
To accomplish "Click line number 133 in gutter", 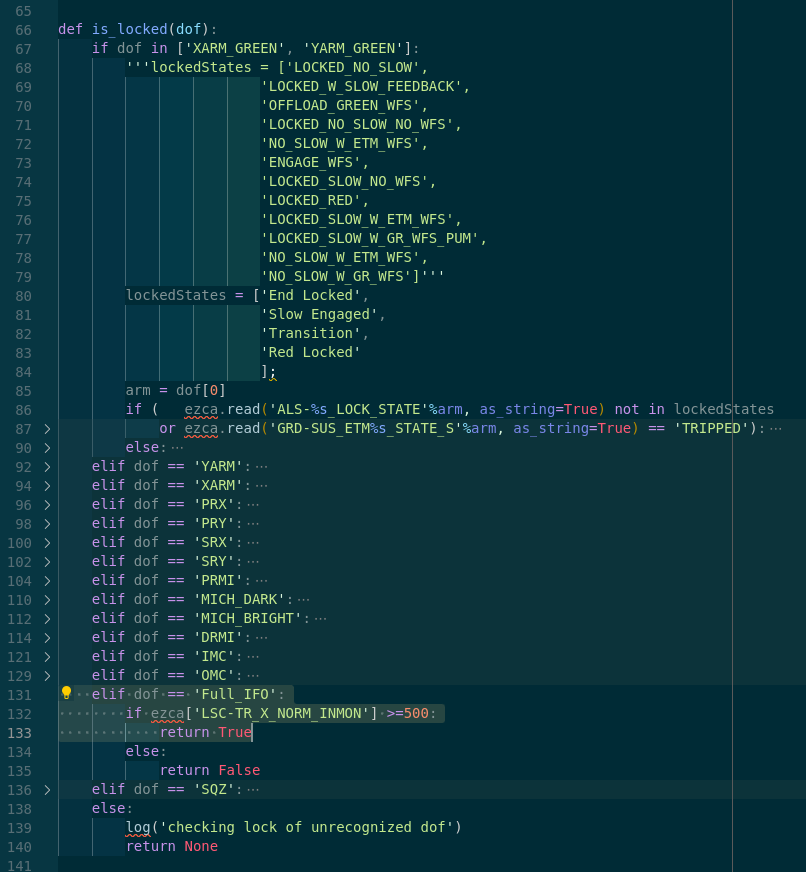I will 19,733.
